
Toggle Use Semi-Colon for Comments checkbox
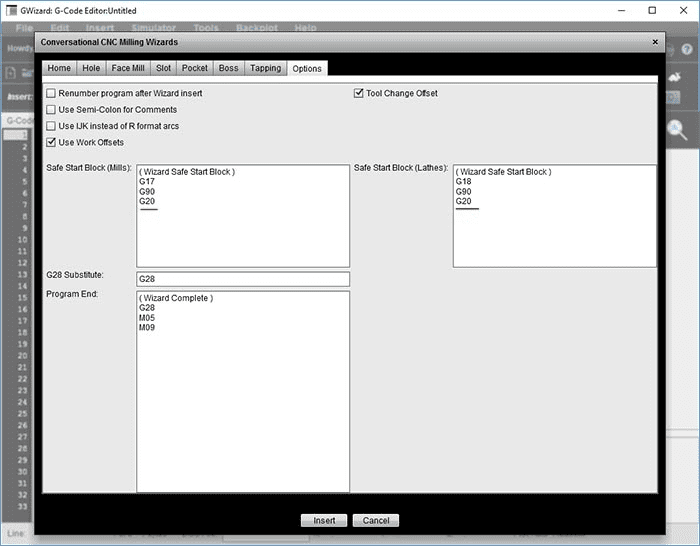pos(51,110)
